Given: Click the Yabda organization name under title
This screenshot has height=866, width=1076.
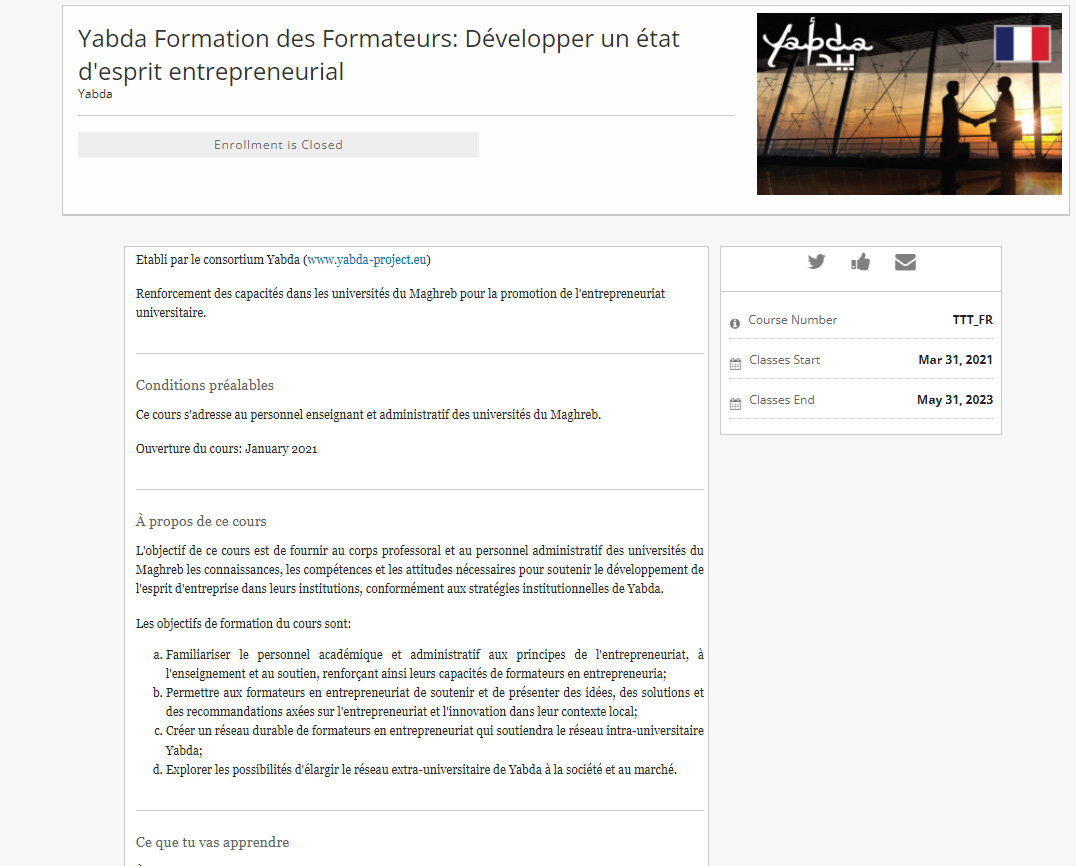Looking at the screenshot, I should click(95, 94).
